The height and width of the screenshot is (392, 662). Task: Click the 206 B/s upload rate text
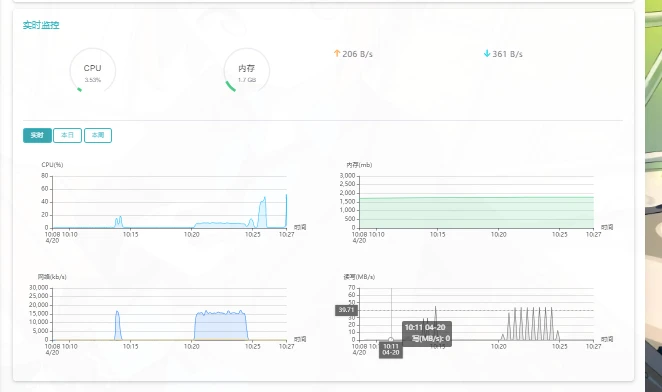pyautogui.click(x=358, y=54)
